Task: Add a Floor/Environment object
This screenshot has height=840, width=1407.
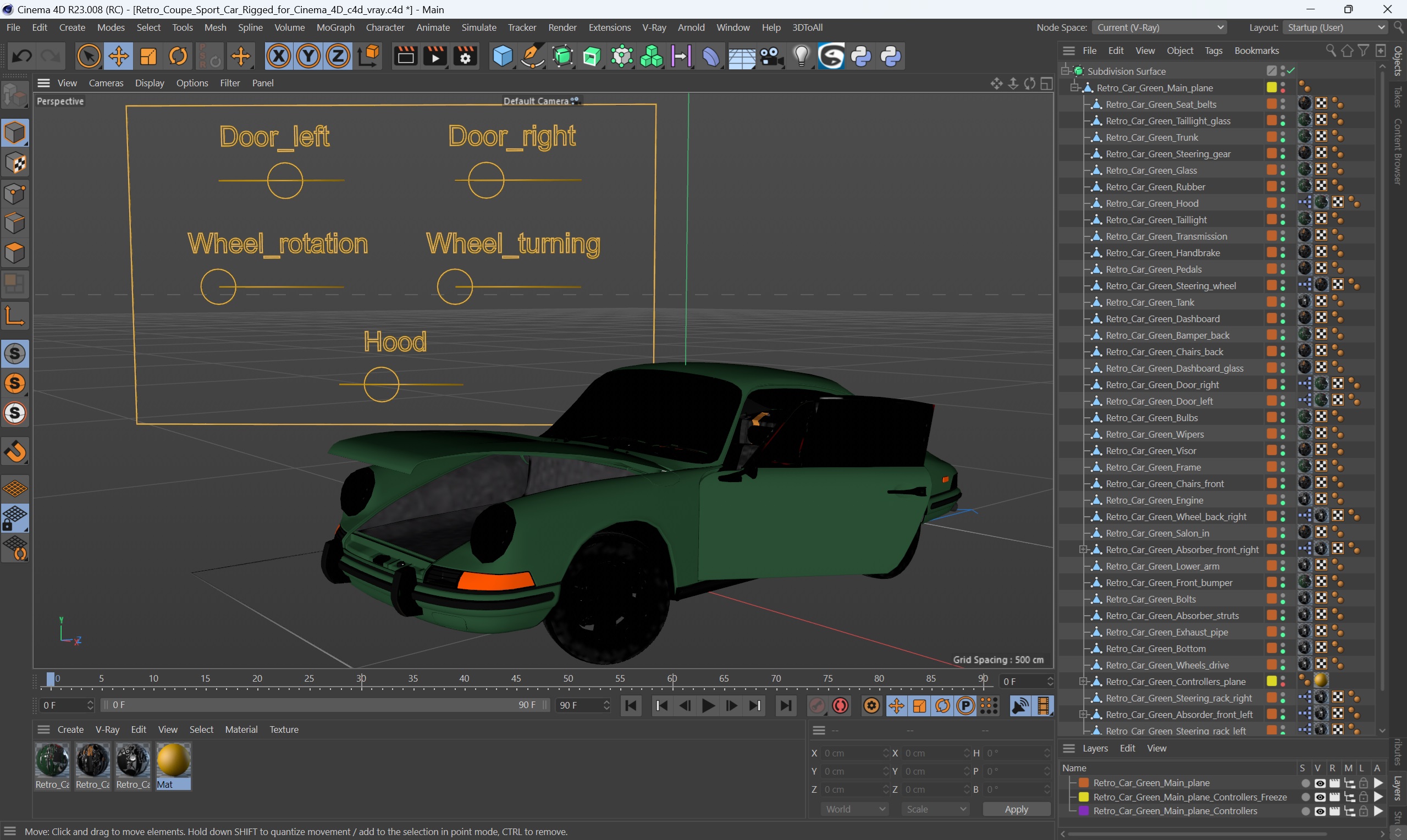Action: tap(741, 56)
